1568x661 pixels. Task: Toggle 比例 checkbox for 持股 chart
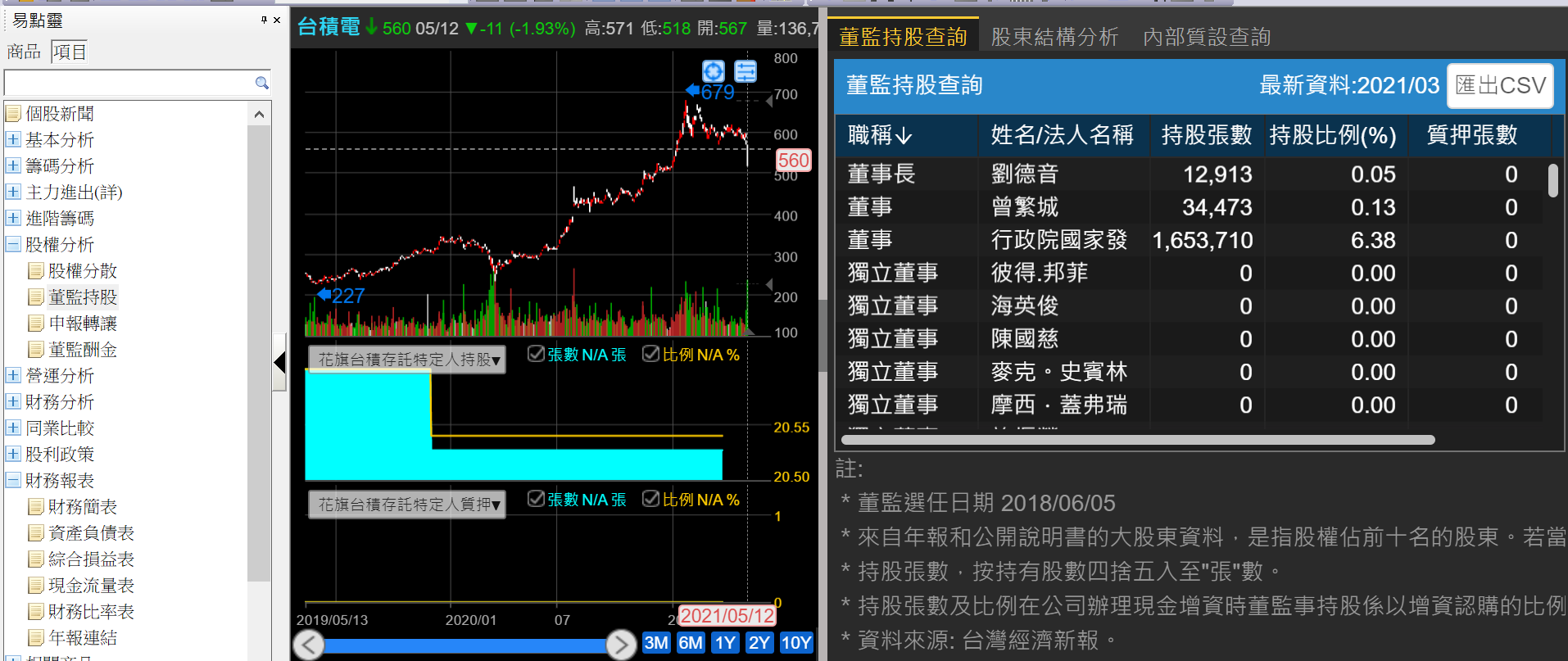coord(651,354)
